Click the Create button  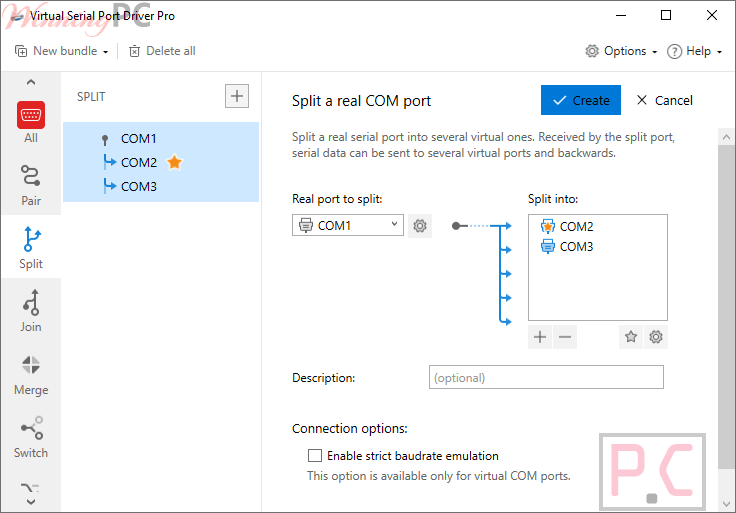581,100
